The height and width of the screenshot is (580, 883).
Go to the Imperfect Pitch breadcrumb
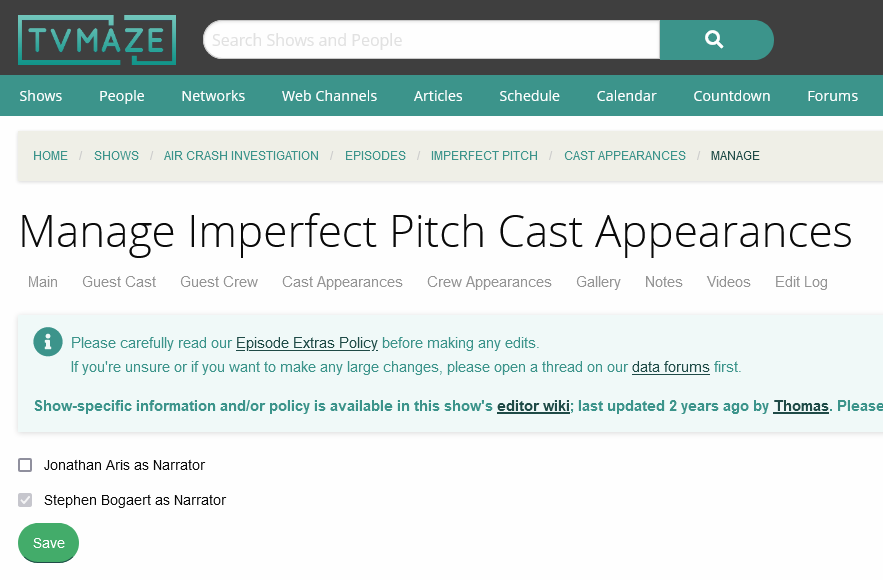click(x=484, y=156)
